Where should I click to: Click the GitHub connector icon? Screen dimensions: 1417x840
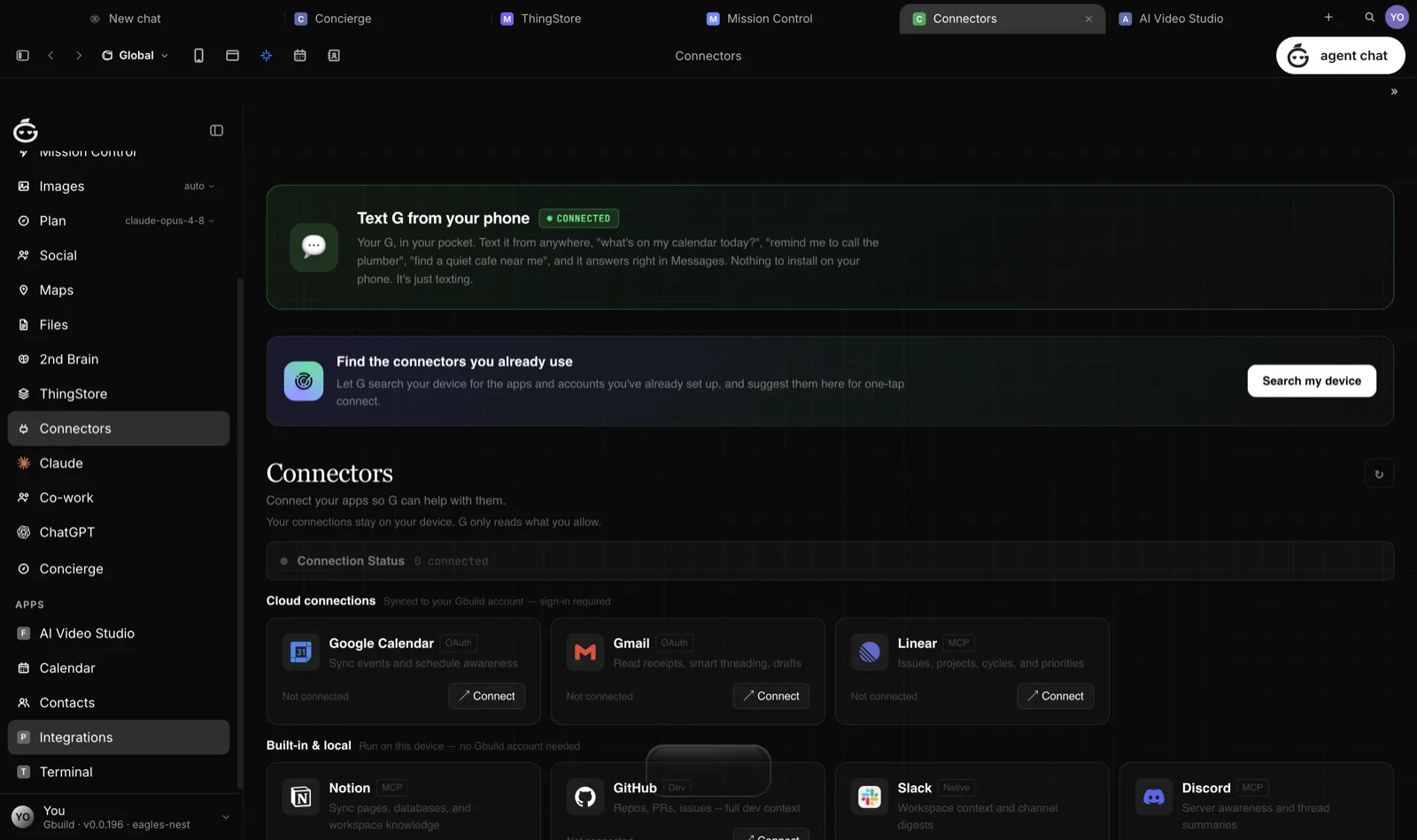(x=585, y=797)
